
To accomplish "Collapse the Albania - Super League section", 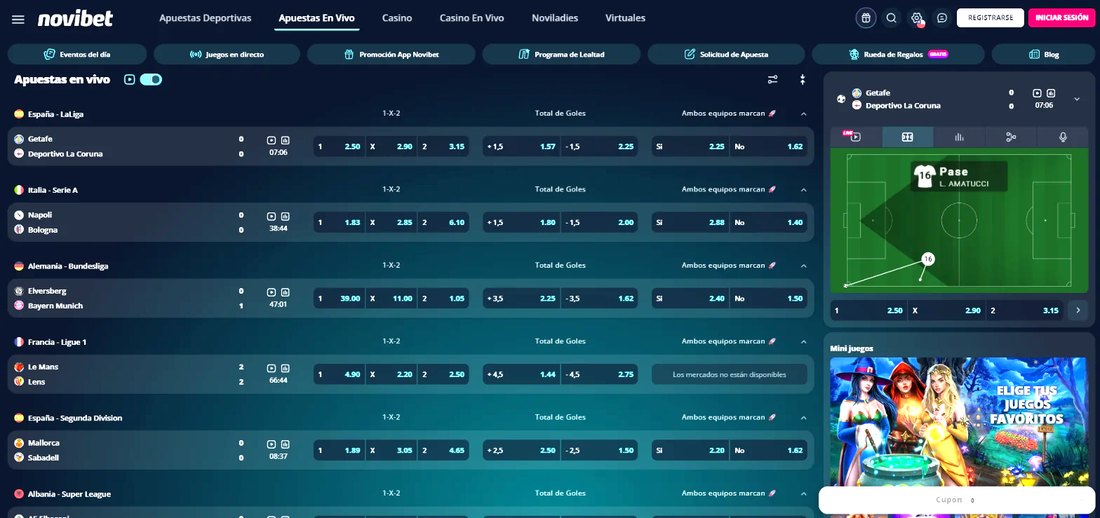I will (804, 494).
